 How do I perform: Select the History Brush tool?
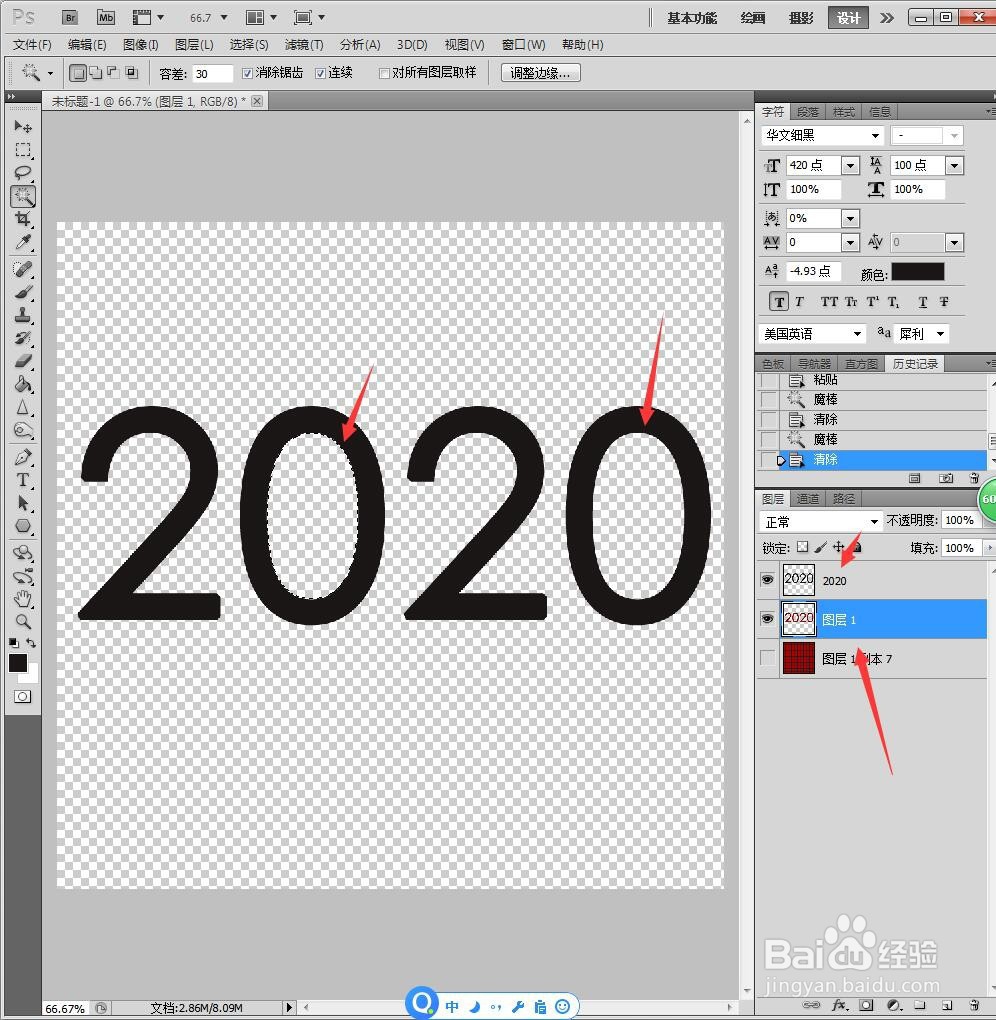tap(23, 338)
